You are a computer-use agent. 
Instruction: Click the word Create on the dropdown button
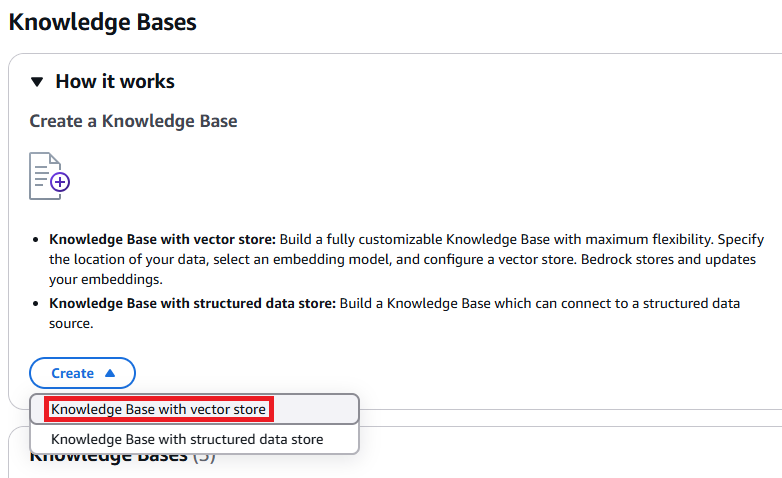(72, 373)
